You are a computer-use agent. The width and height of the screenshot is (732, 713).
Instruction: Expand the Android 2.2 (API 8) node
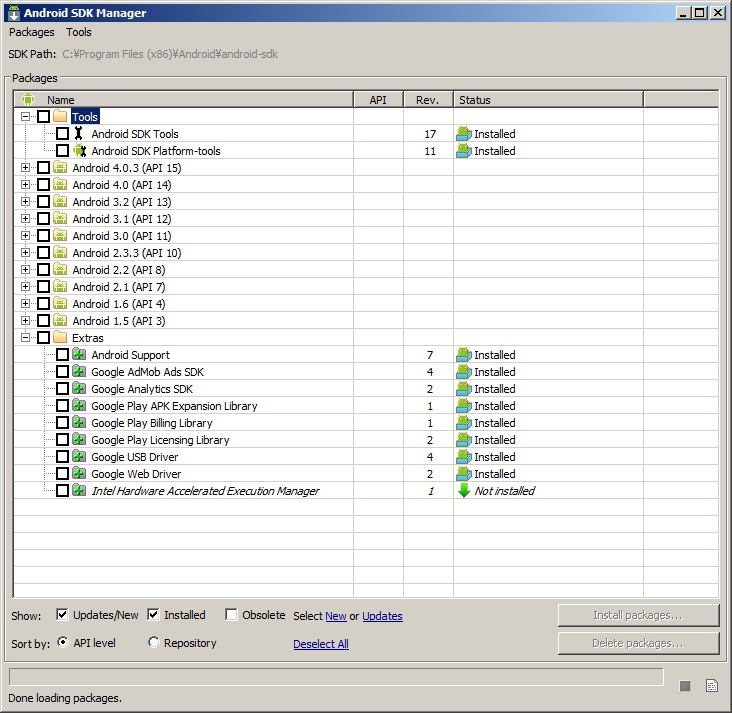coord(25,269)
